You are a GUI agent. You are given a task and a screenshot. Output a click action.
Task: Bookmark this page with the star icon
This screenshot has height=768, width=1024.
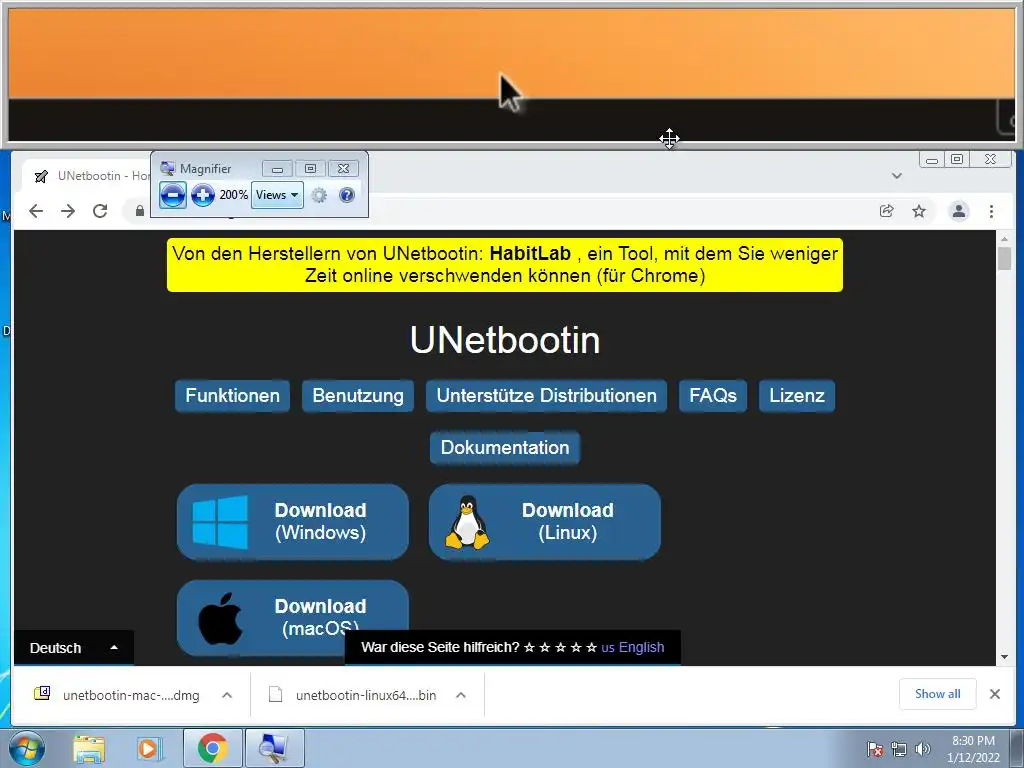[919, 211]
